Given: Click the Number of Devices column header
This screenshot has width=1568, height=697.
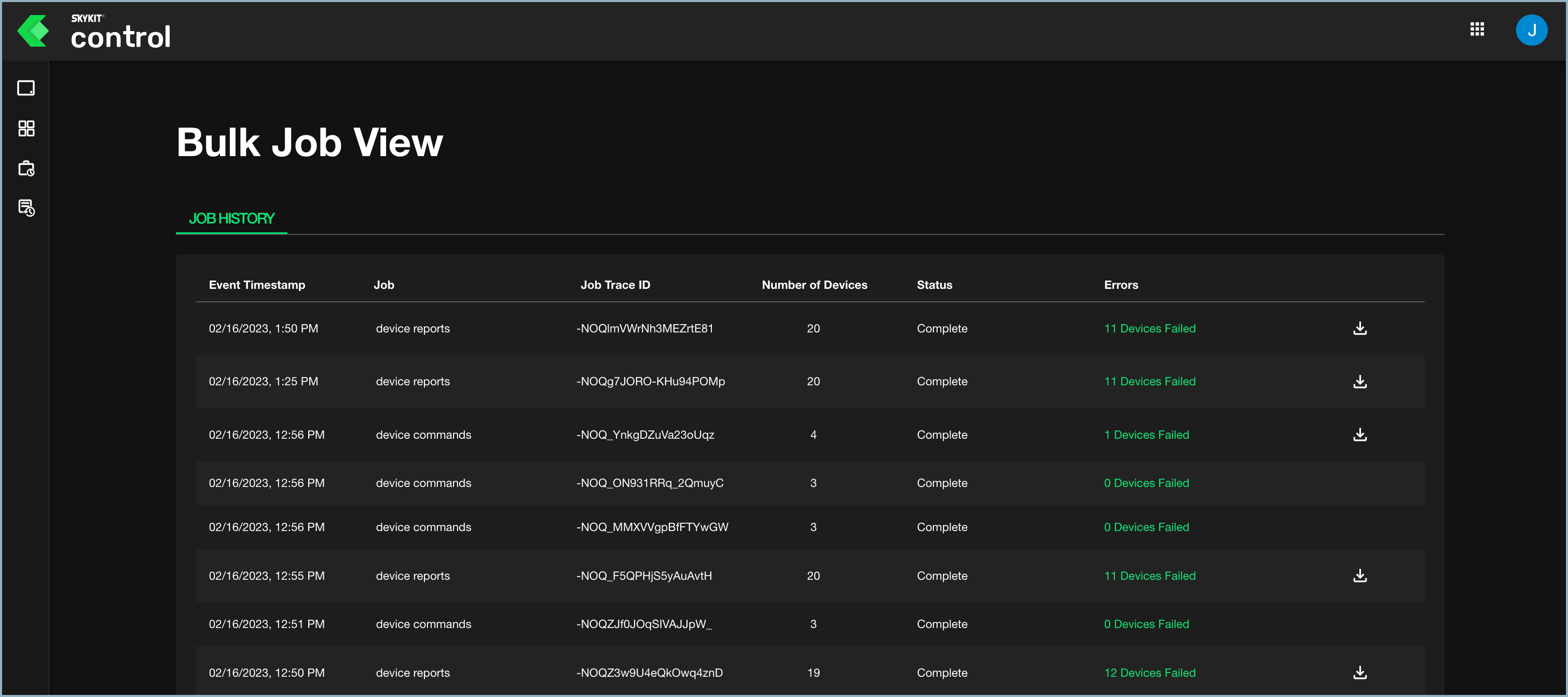Looking at the screenshot, I should (x=815, y=285).
